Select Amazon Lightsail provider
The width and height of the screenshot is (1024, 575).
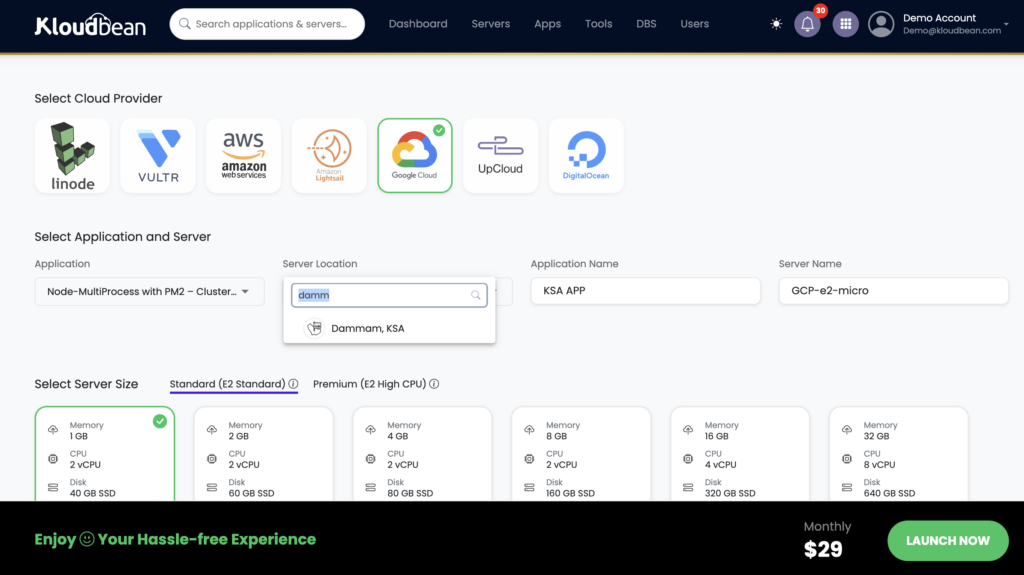tap(329, 156)
